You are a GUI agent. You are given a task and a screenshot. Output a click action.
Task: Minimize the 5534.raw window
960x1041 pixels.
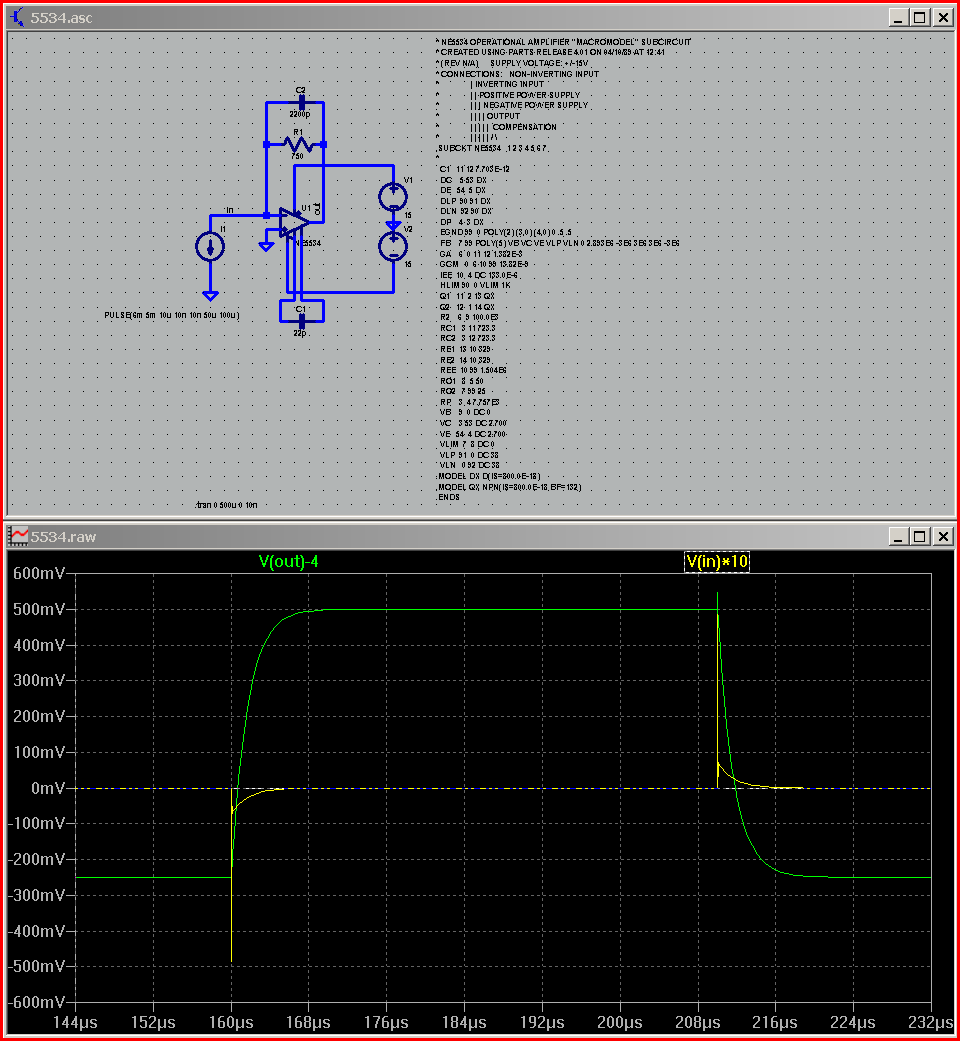[898, 536]
